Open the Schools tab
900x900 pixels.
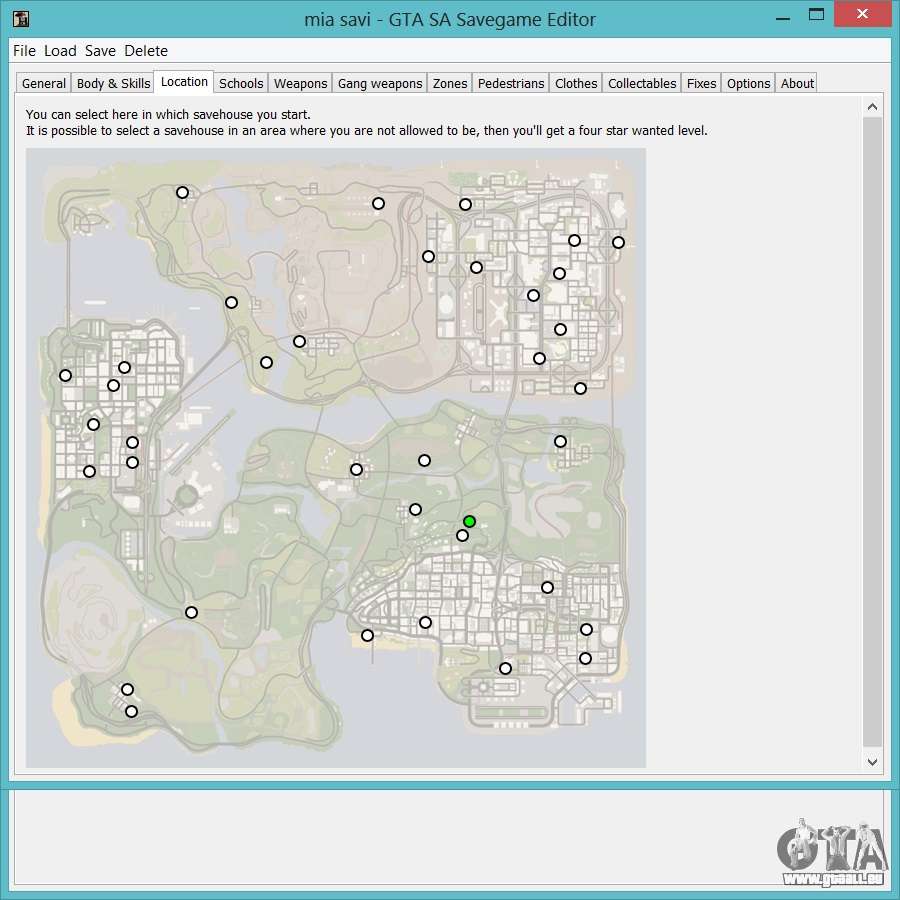[x=241, y=83]
